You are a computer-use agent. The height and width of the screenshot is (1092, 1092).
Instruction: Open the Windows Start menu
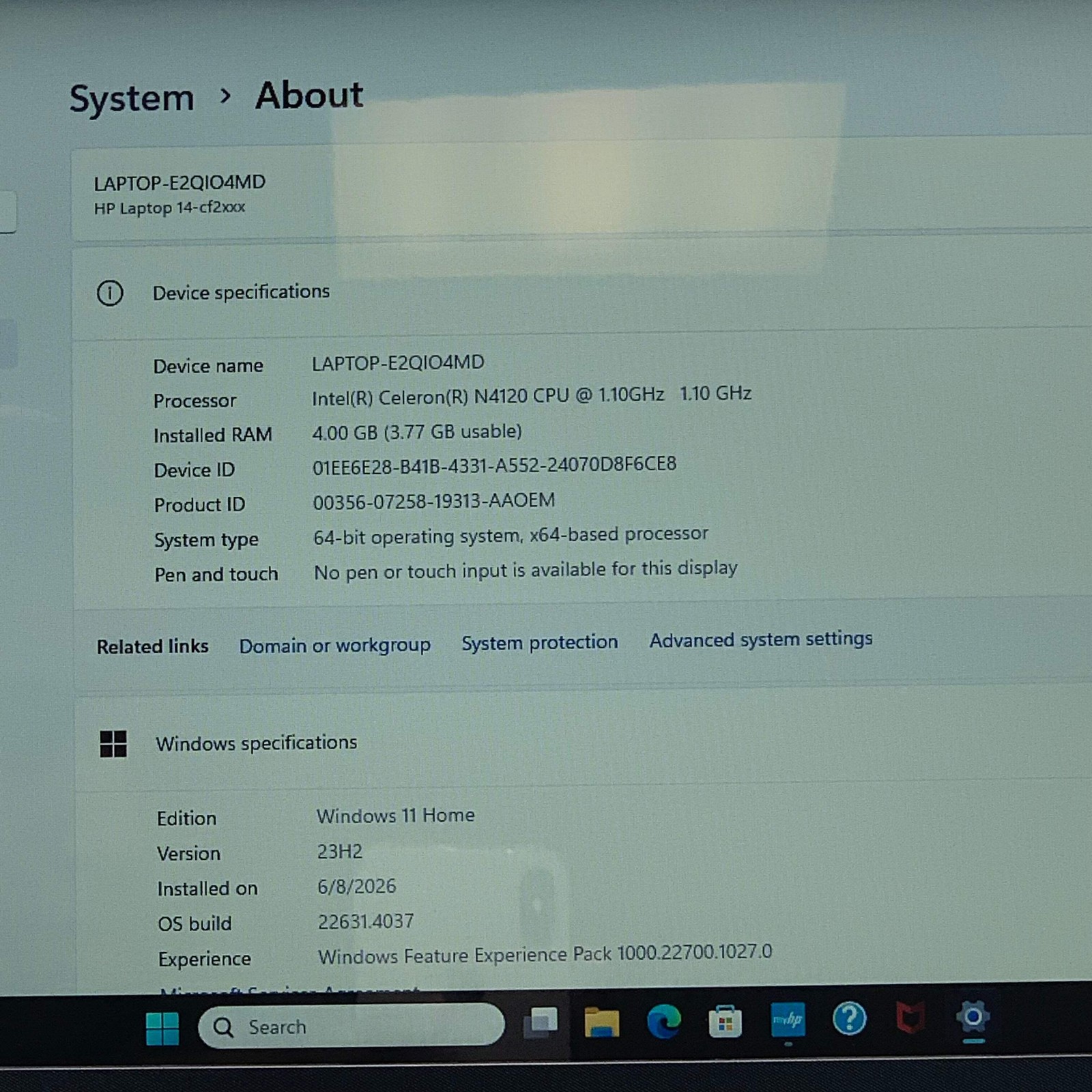tap(162, 1028)
